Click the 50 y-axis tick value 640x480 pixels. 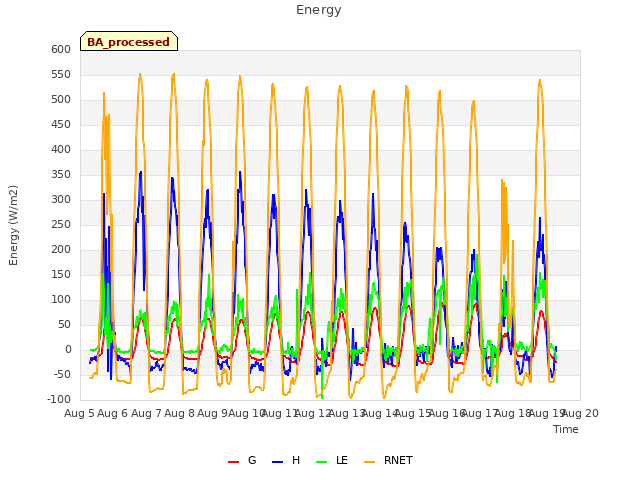pyautogui.click(x=64, y=324)
